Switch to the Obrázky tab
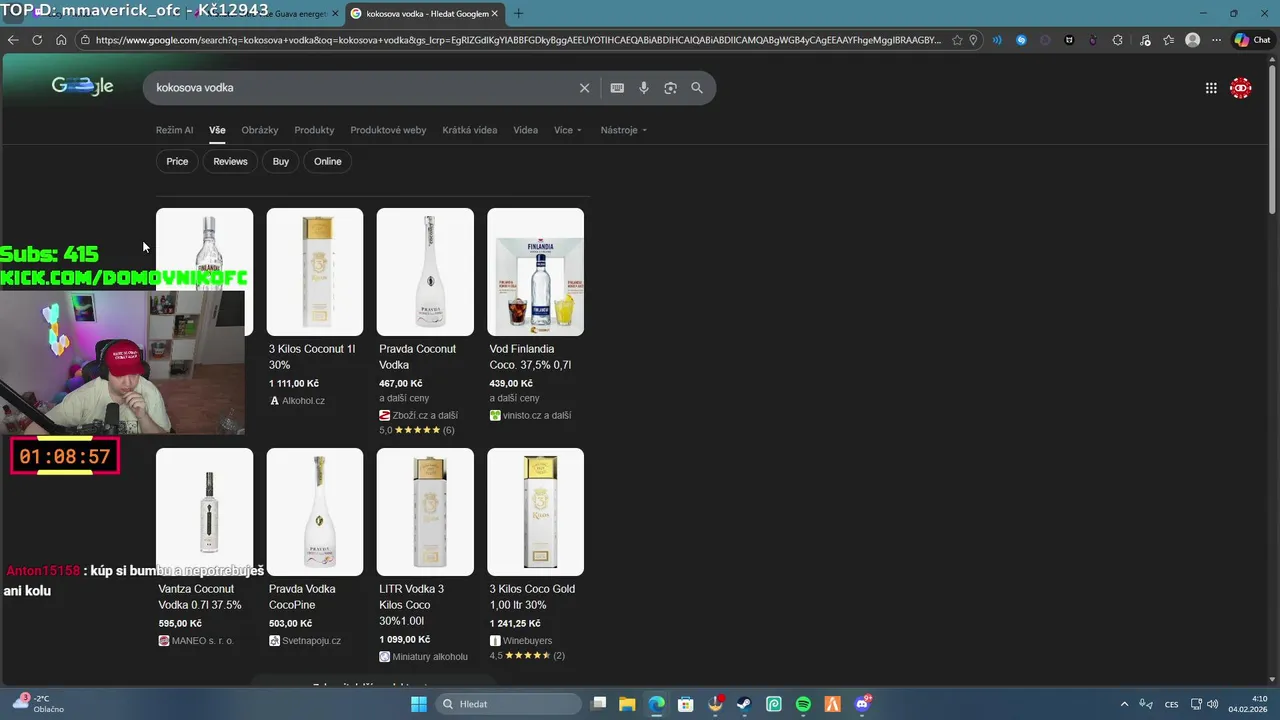The width and height of the screenshot is (1280, 720). 259,130
